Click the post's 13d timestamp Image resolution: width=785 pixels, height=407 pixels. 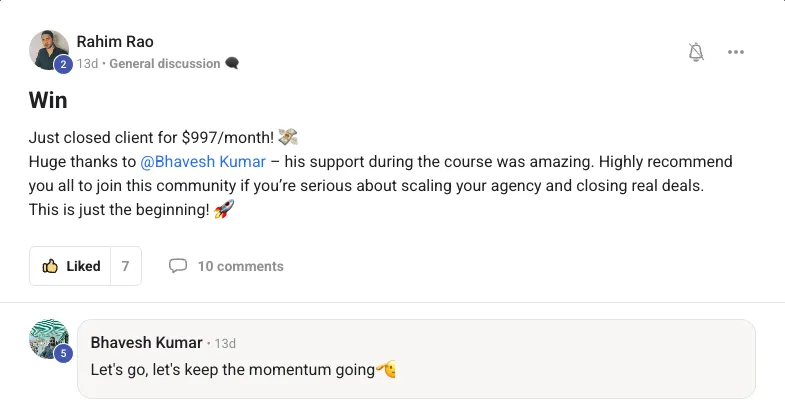(x=87, y=64)
